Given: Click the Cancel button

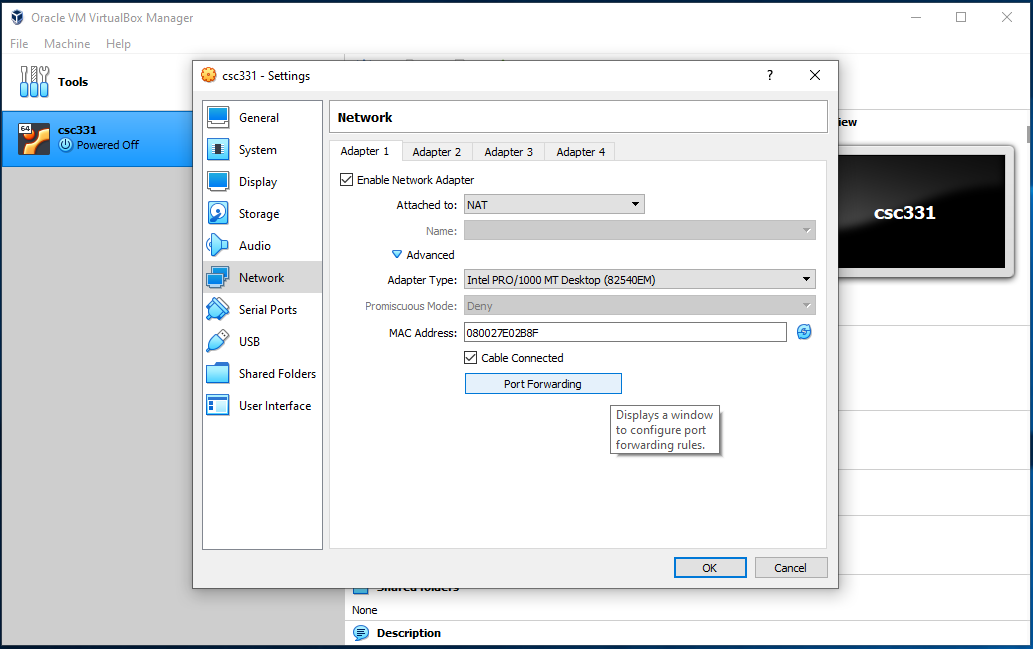Looking at the screenshot, I should tap(791, 567).
